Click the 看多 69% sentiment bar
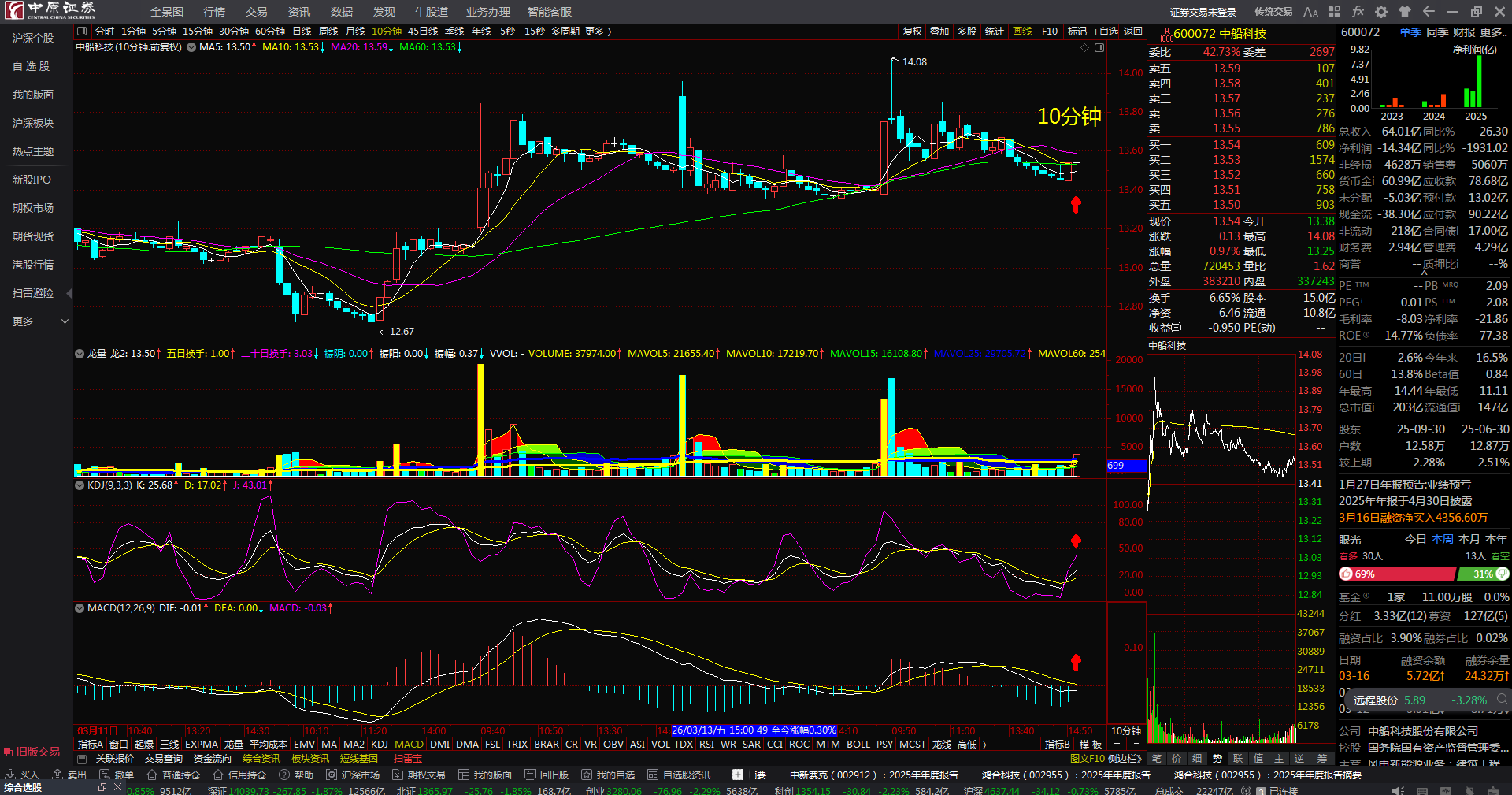 pyautogui.click(x=1398, y=574)
